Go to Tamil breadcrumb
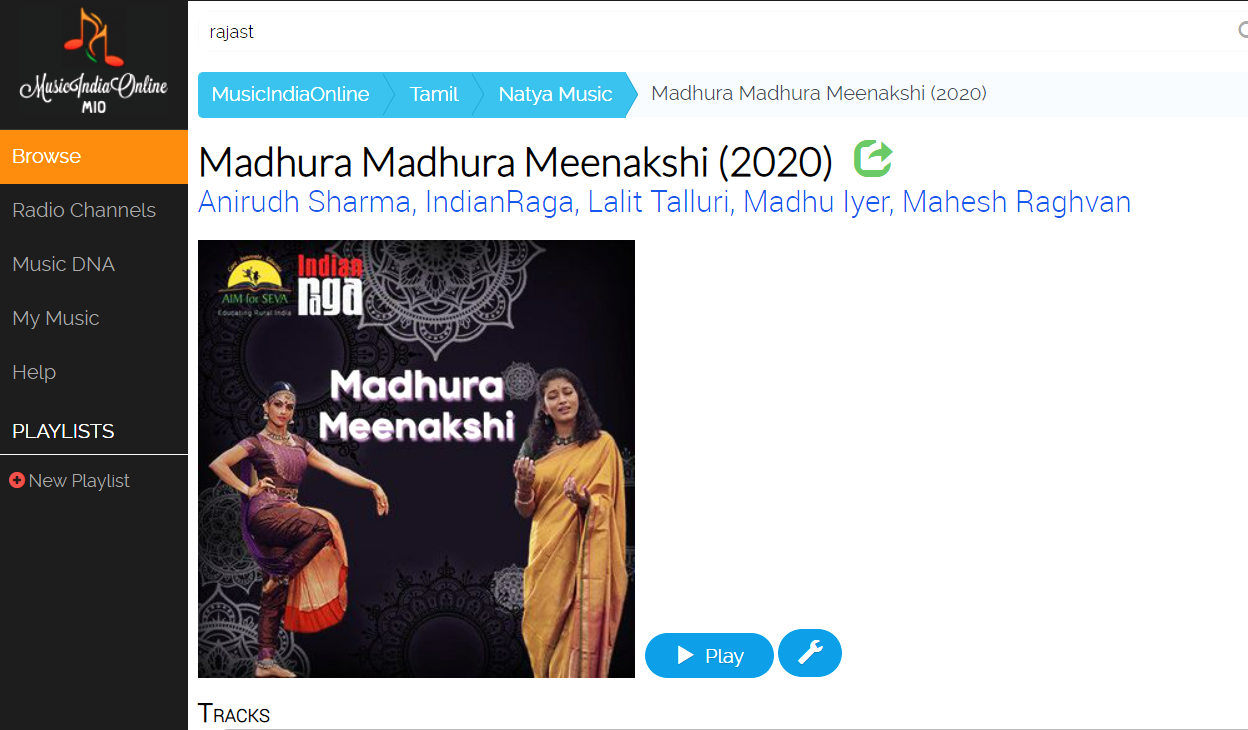 434,95
